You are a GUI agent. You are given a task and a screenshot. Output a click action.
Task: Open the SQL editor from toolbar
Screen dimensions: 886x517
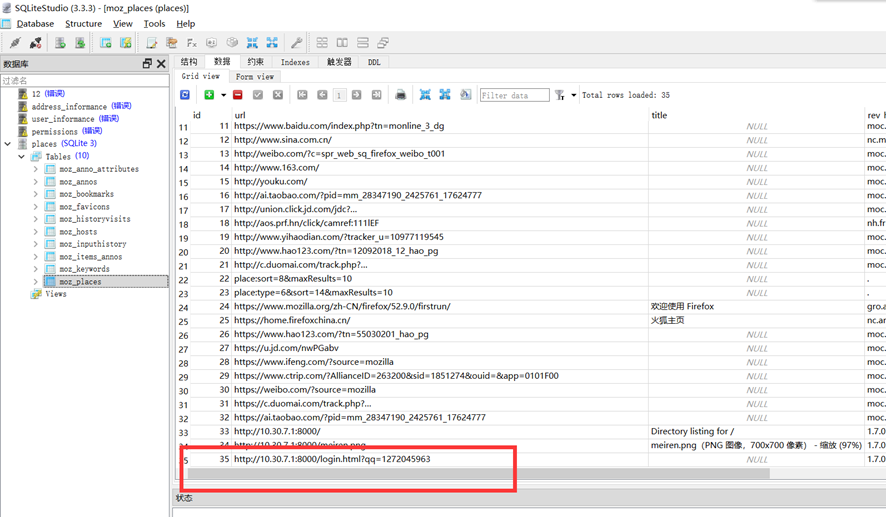tap(151, 43)
